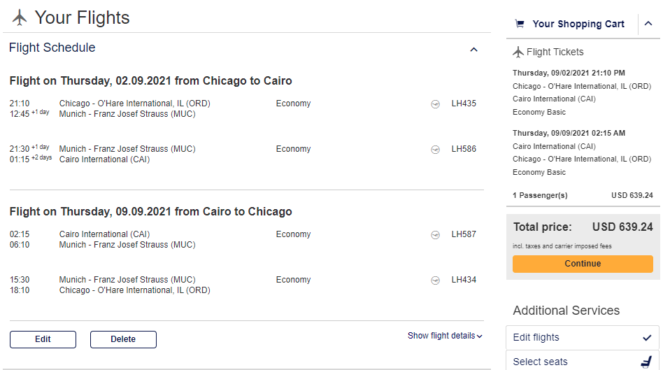The height and width of the screenshot is (370, 670).
Task: Click the checkmark on Edit flights
Action: [x=647, y=338]
